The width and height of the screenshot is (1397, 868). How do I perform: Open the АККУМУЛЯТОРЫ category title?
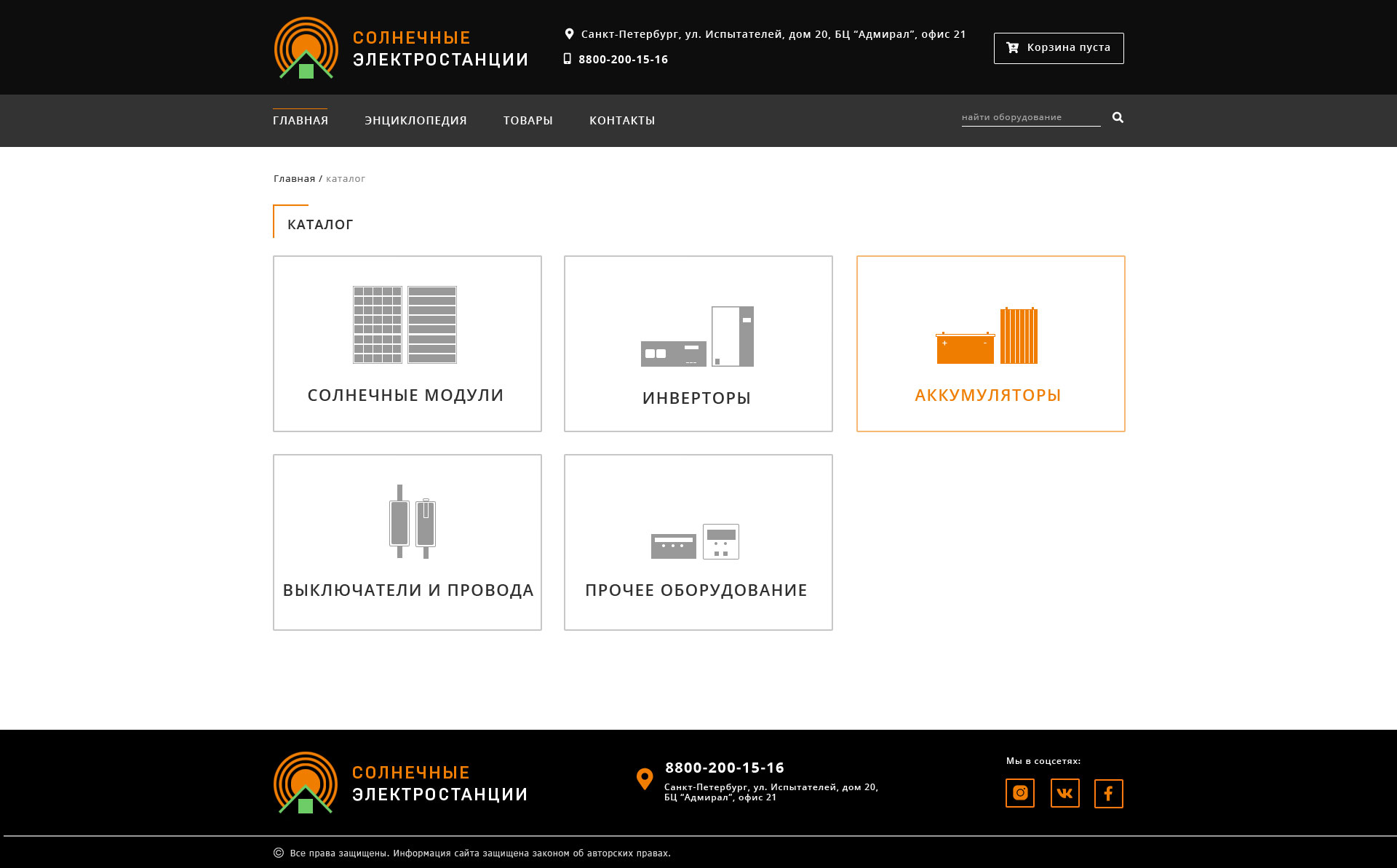[987, 396]
